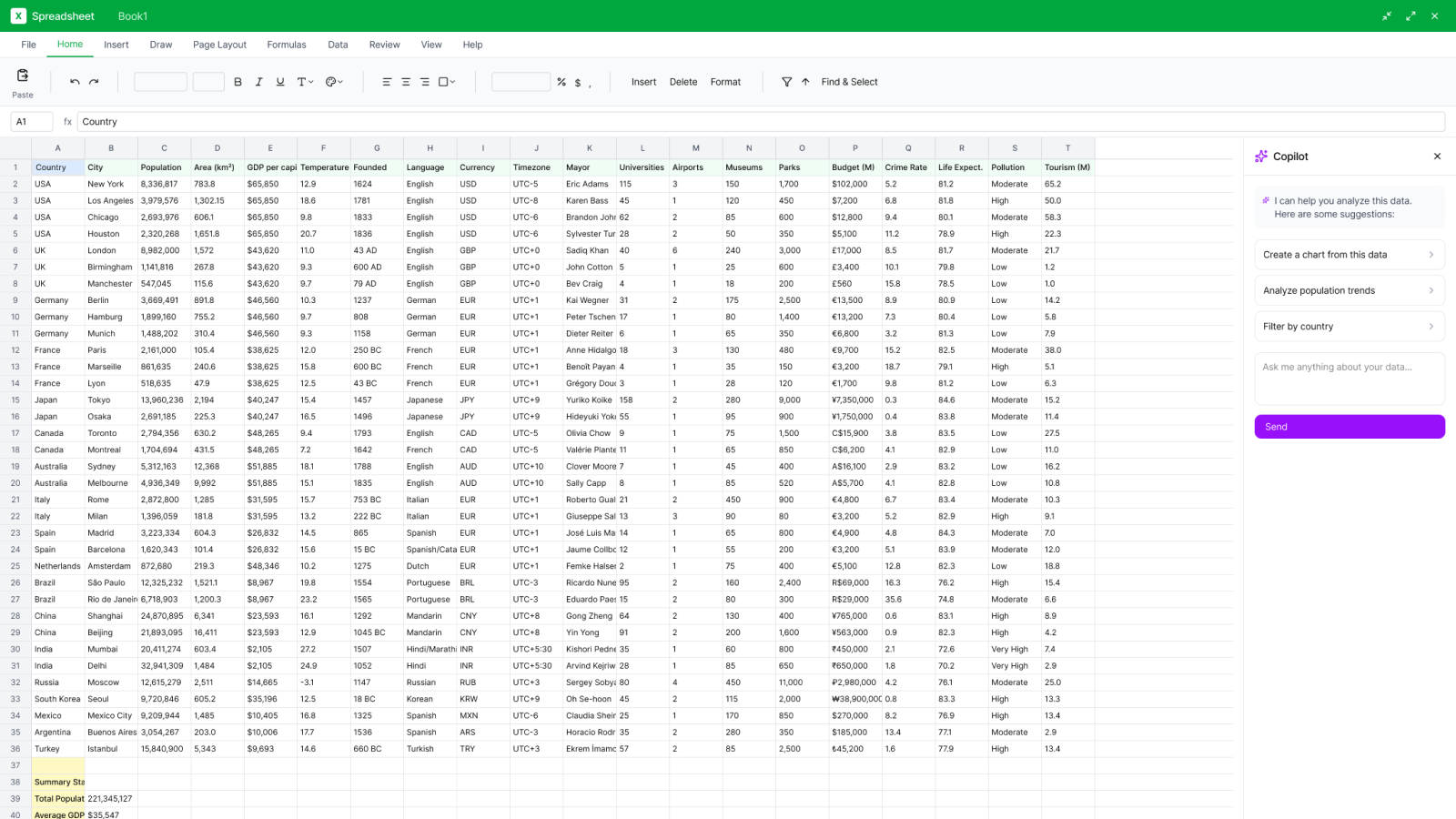Image resolution: width=1456 pixels, height=819 pixels.
Task: Click the filter funnel icon
Action: (x=786, y=82)
